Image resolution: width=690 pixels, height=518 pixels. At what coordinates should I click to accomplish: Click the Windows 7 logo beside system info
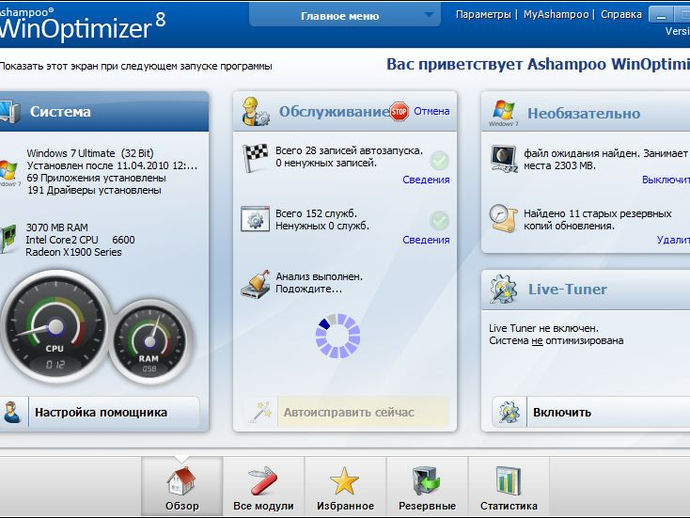[x=9, y=172]
